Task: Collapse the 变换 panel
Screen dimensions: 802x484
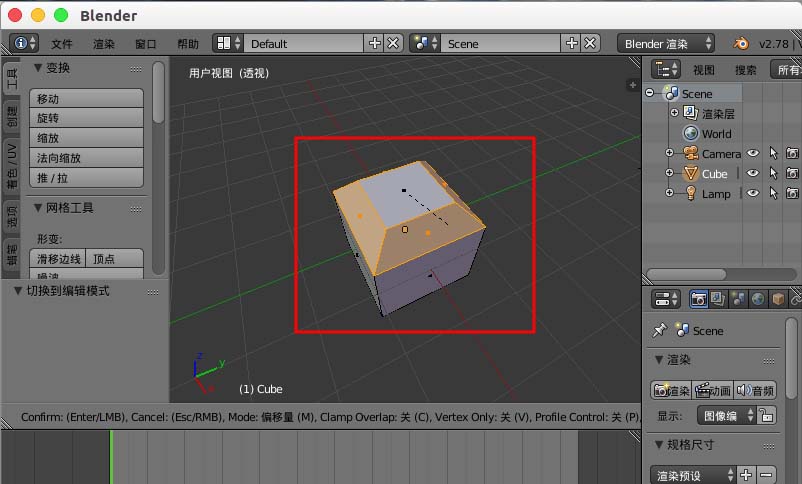Action: [37, 68]
